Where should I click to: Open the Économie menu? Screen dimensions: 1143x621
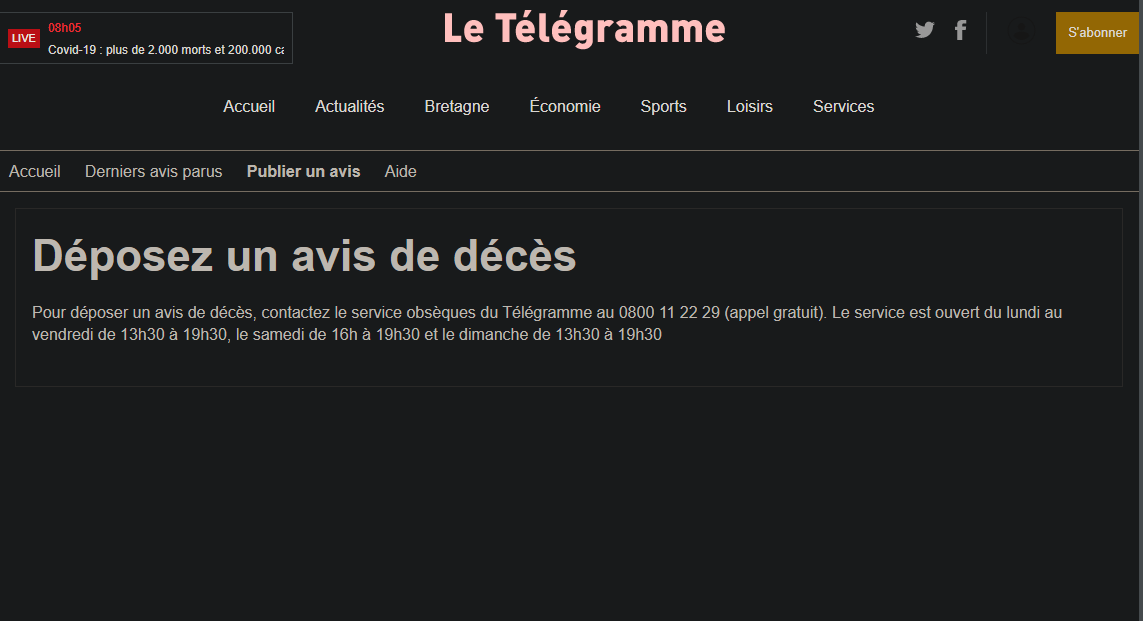click(x=565, y=106)
